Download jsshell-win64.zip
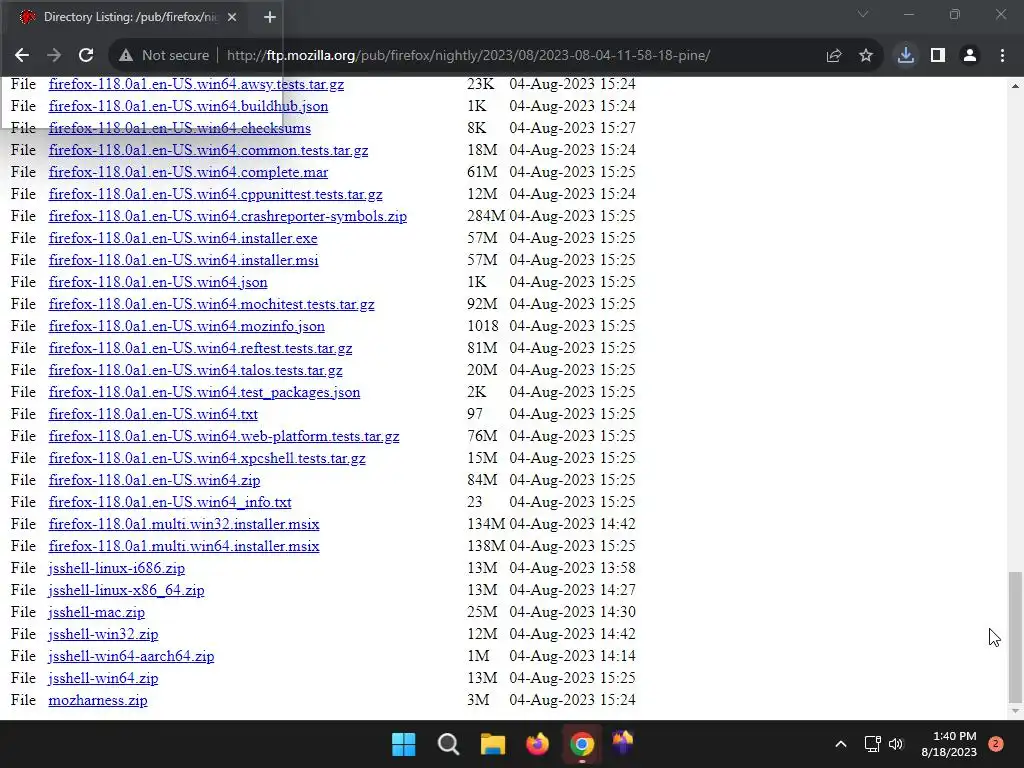The image size is (1024, 768). 103,679
